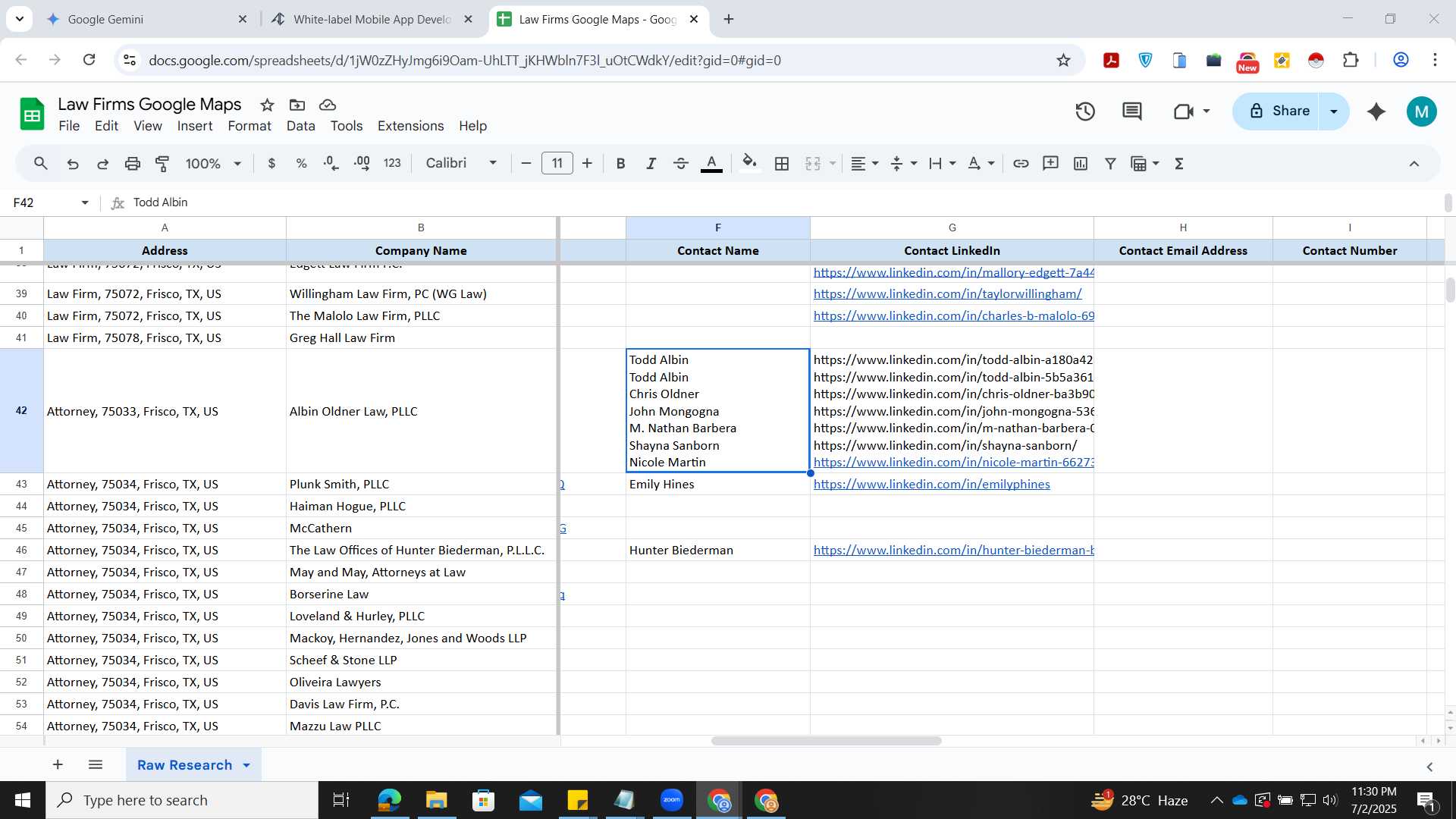The image size is (1456, 819).
Task: Open the more number formats 123 menu
Action: click(x=392, y=163)
